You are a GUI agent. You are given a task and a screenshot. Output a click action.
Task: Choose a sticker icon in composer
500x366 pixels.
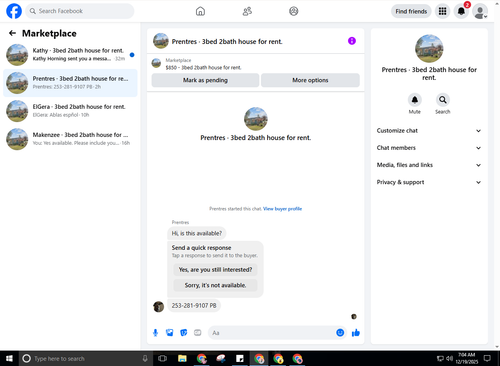coord(184,333)
